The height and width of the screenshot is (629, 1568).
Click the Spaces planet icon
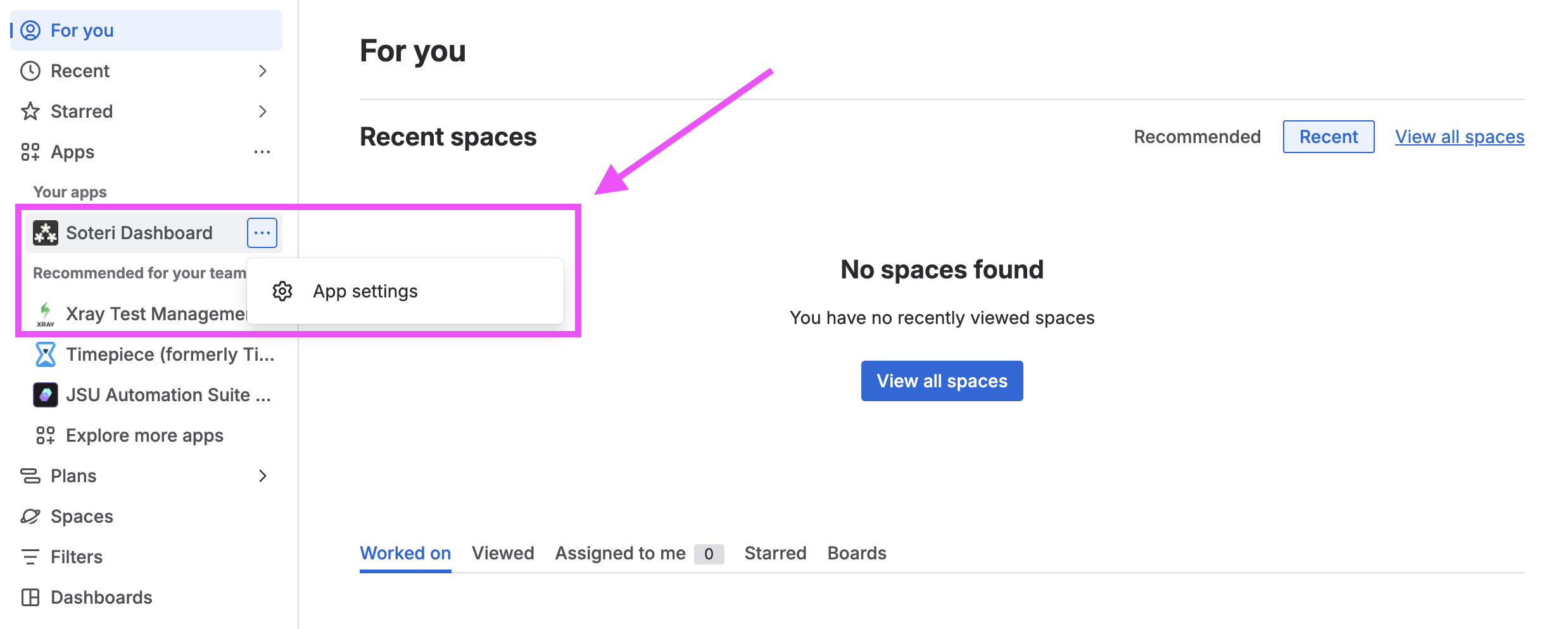pos(30,516)
